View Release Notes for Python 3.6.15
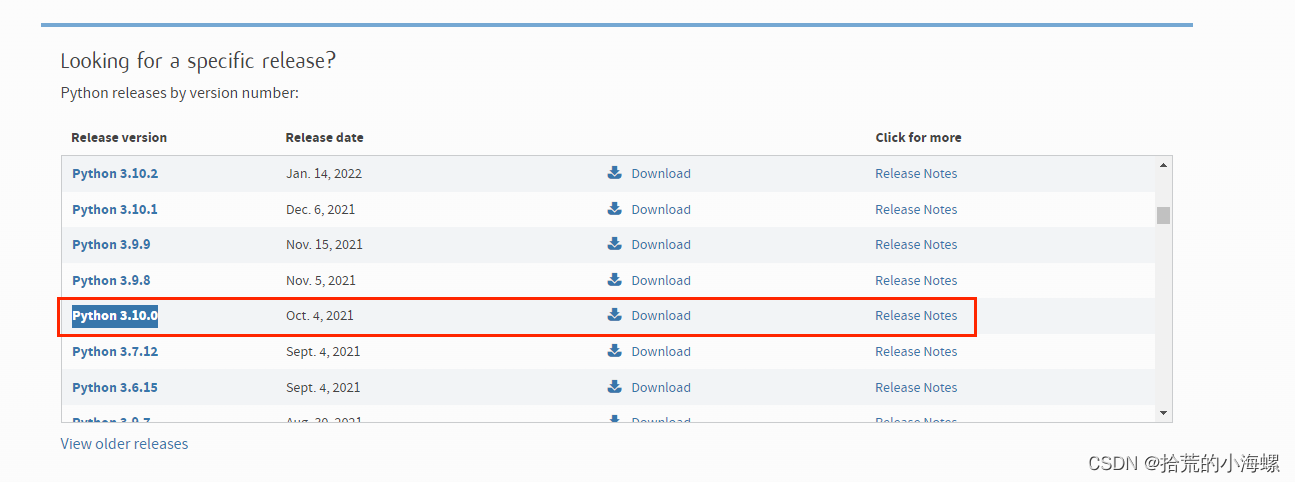 click(916, 387)
